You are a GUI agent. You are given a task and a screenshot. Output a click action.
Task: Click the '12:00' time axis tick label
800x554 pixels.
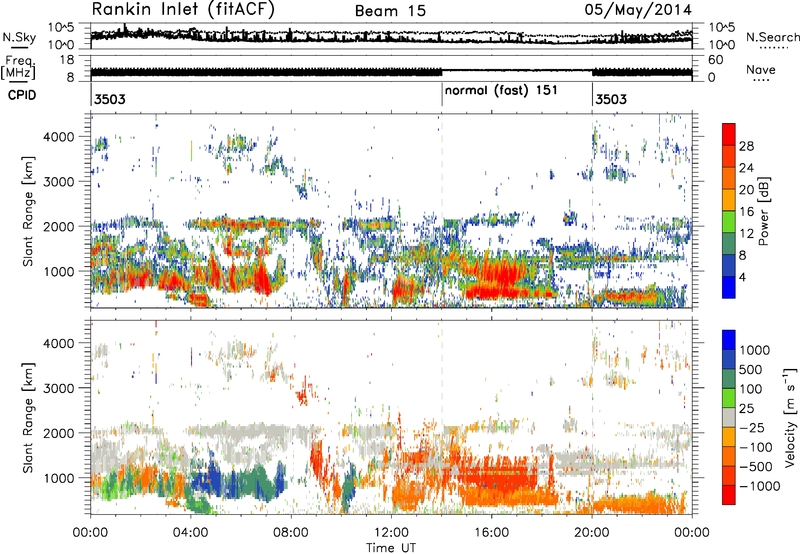(x=391, y=533)
